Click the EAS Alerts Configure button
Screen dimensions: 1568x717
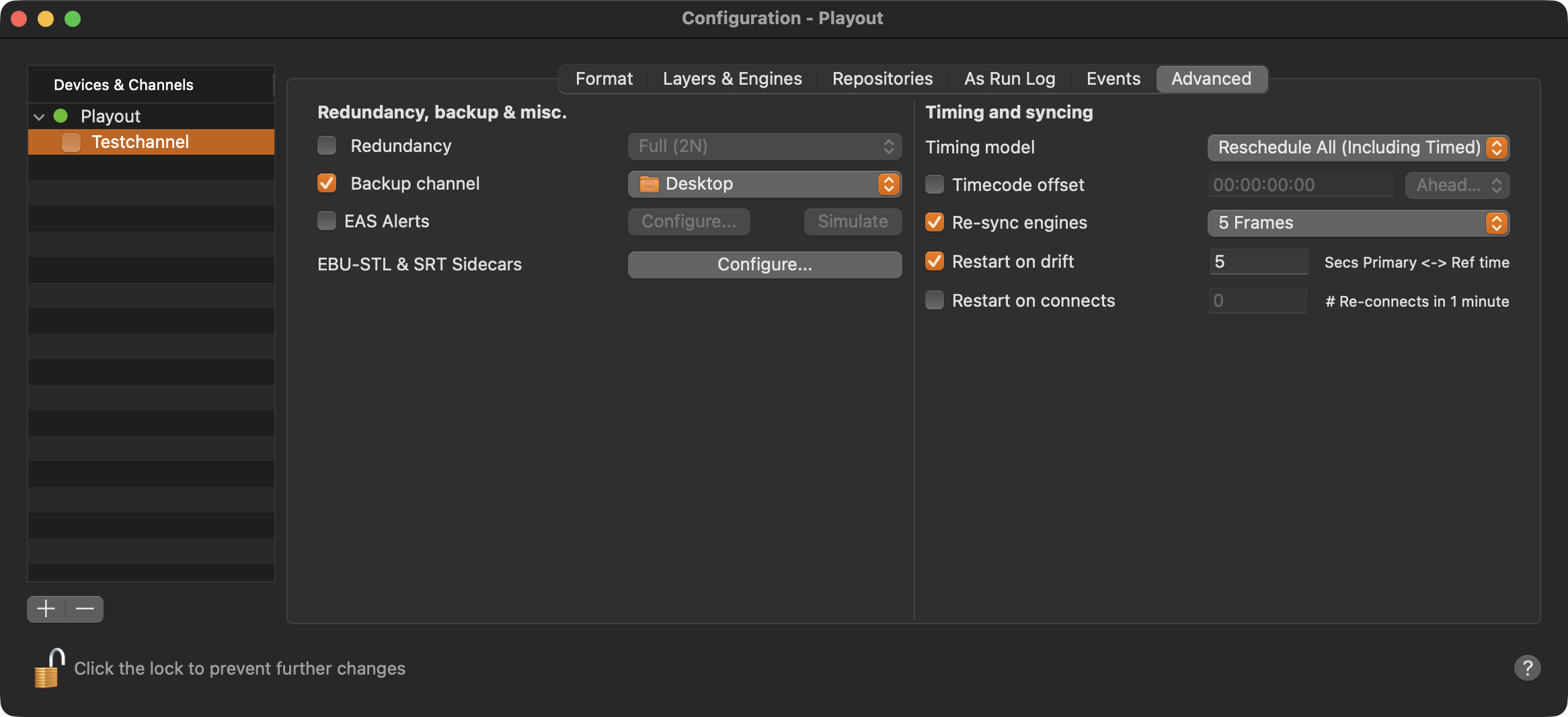689,221
